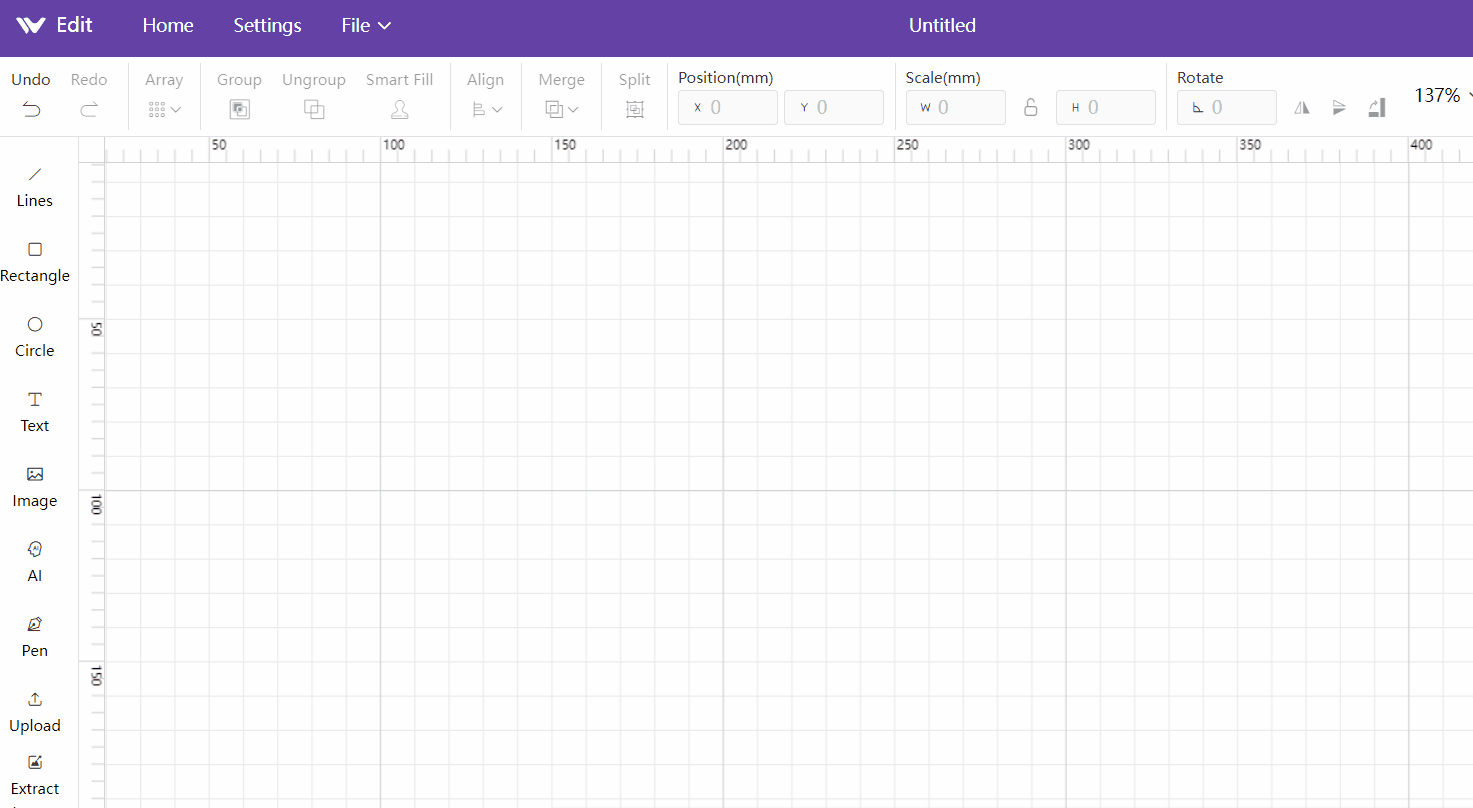Click the Position X input field
Viewport: 1473px width, 808px height.
(x=728, y=108)
